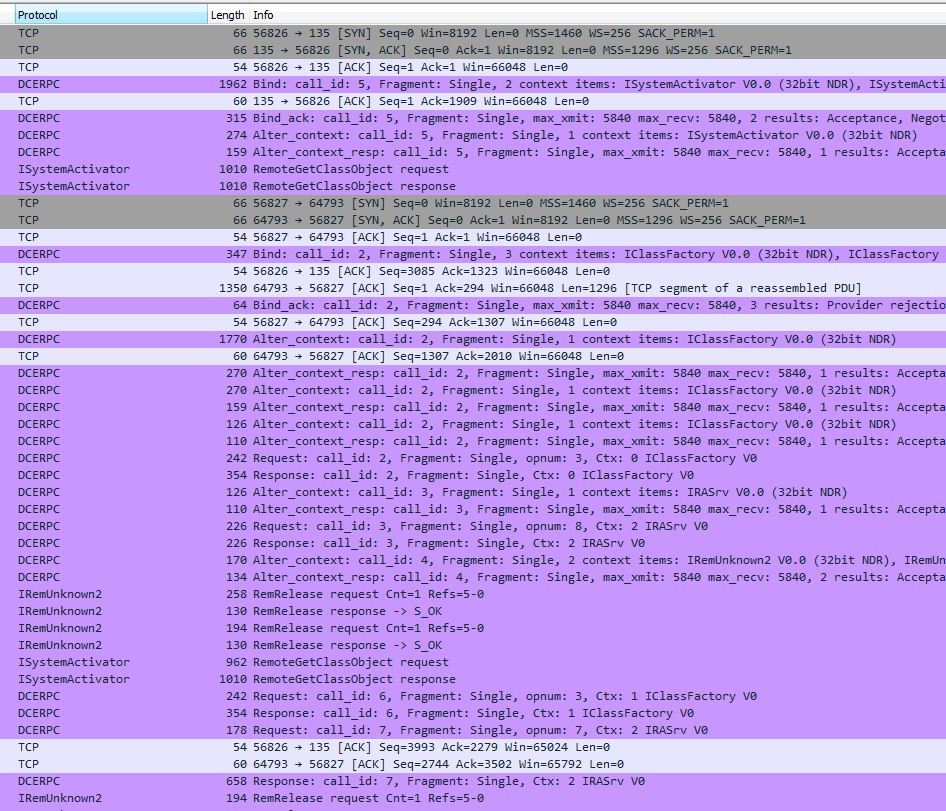Viewport: 946px width, 811px height.
Task: Select the 56826 → 135 [SYN] packet
Action: (473, 33)
